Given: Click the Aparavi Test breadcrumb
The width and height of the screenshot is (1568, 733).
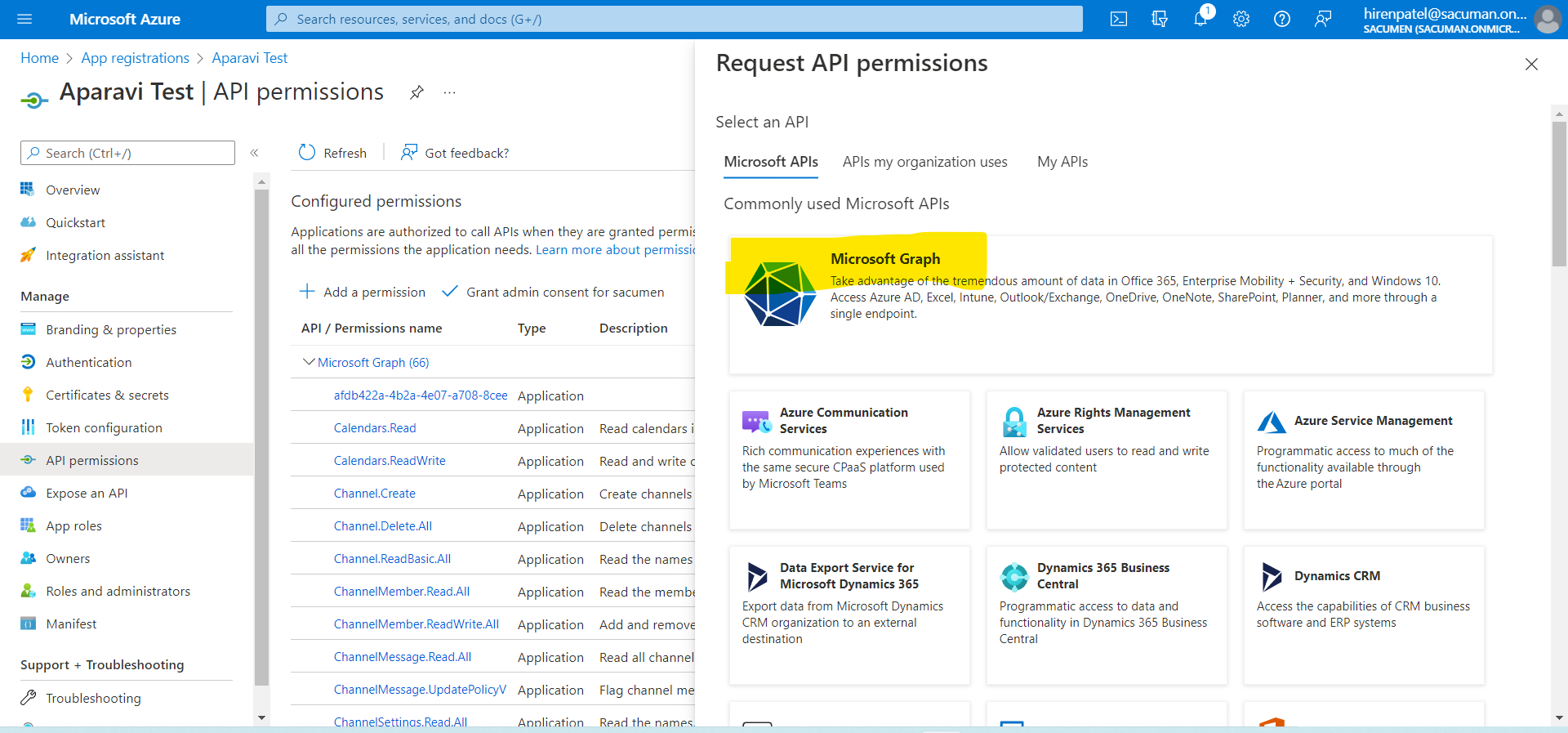Looking at the screenshot, I should click(249, 58).
